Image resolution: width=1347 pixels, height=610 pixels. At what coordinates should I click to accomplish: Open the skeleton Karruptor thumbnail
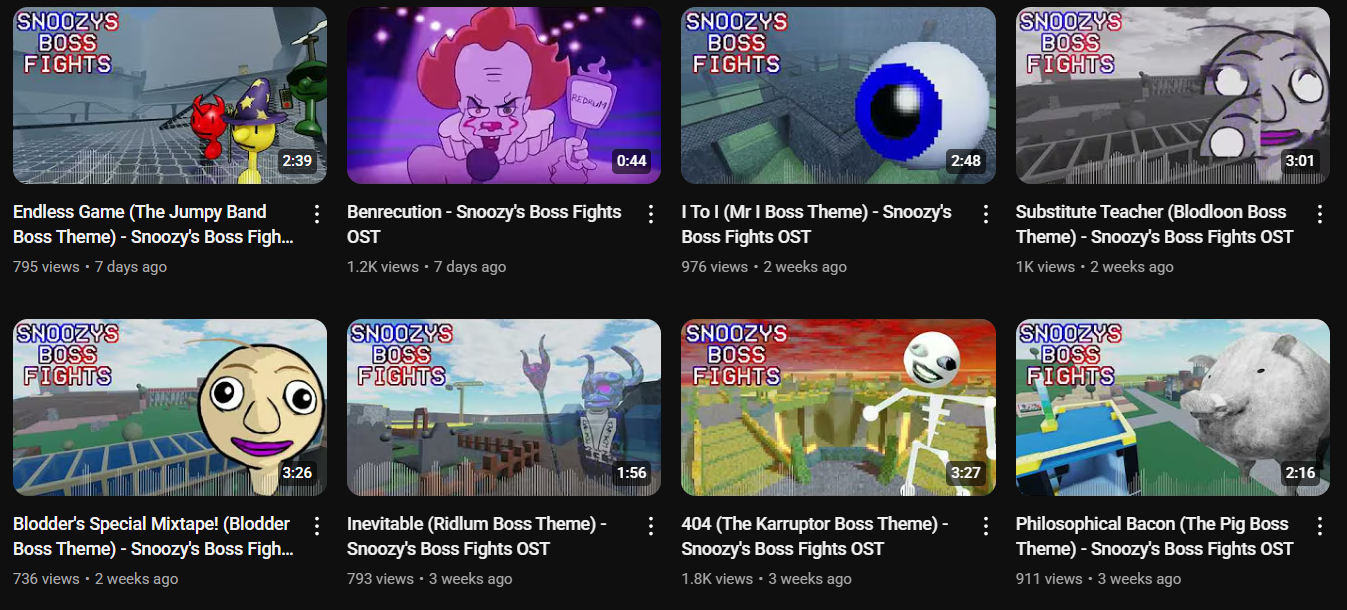coord(838,408)
